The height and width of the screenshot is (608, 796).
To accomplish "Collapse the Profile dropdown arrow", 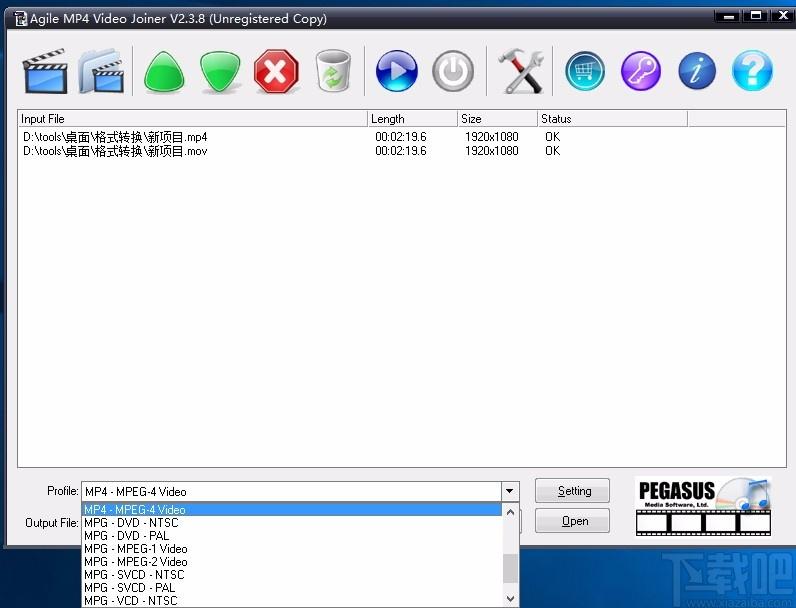I will 510,491.
